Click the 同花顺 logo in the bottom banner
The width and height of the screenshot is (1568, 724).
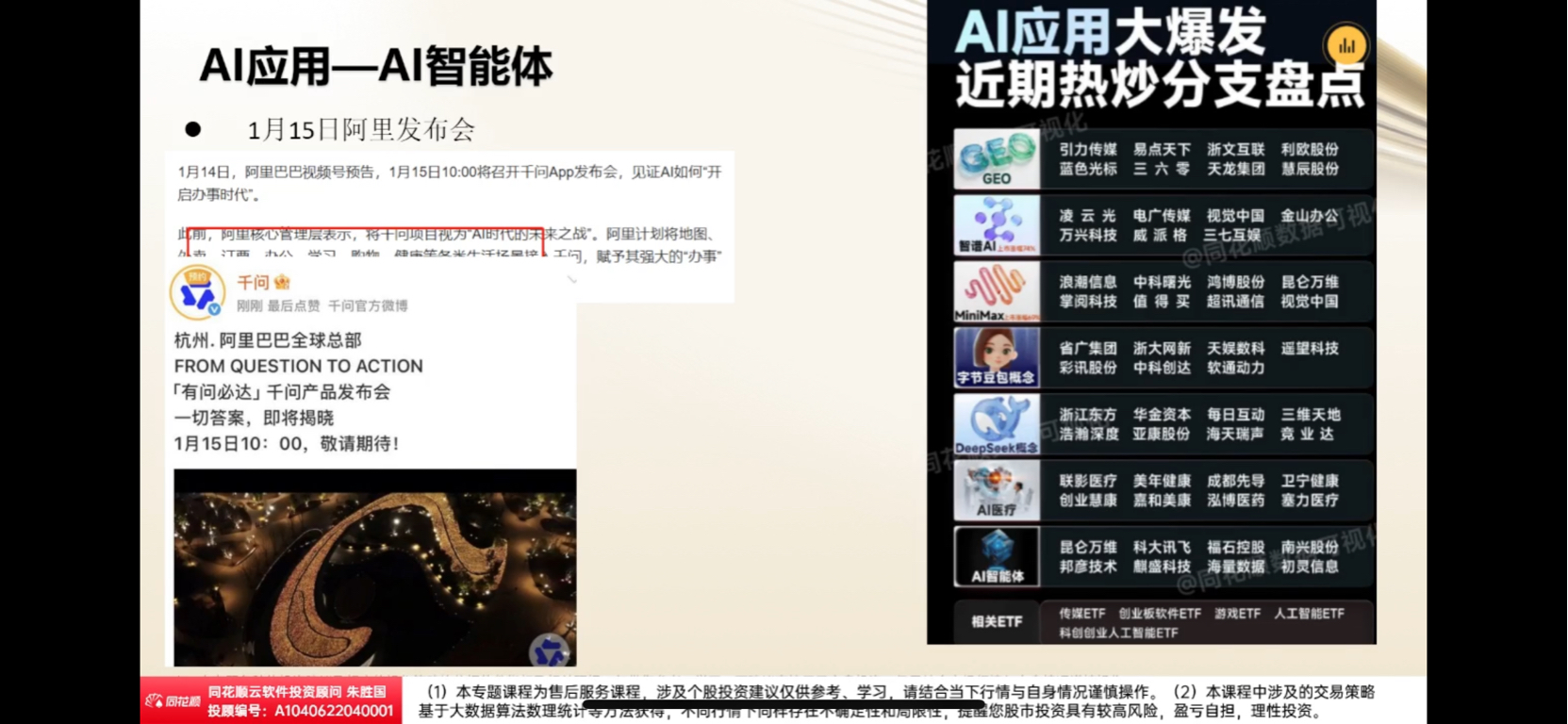[x=173, y=700]
